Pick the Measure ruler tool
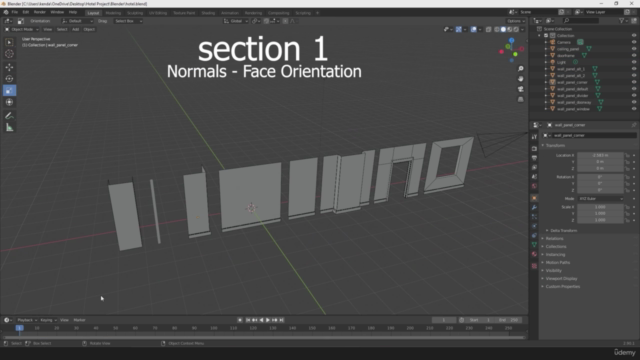This screenshot has height=360, width=640. [x=9, y=128]
